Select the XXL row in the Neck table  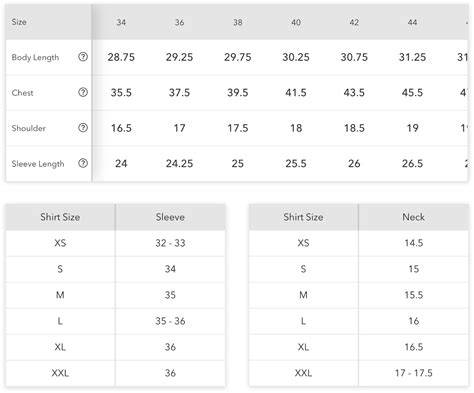click(359, 373)
